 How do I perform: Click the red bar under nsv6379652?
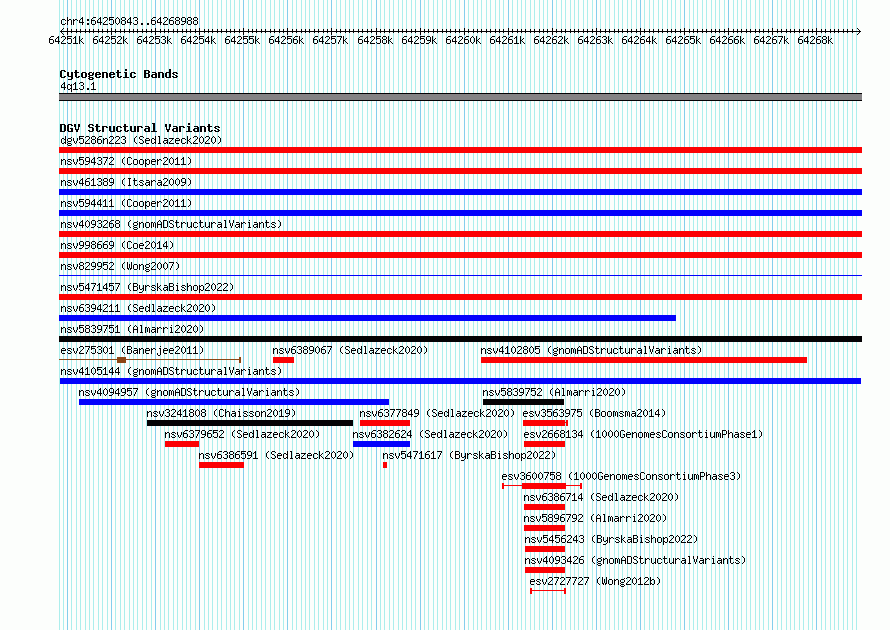tap(182, 444)
